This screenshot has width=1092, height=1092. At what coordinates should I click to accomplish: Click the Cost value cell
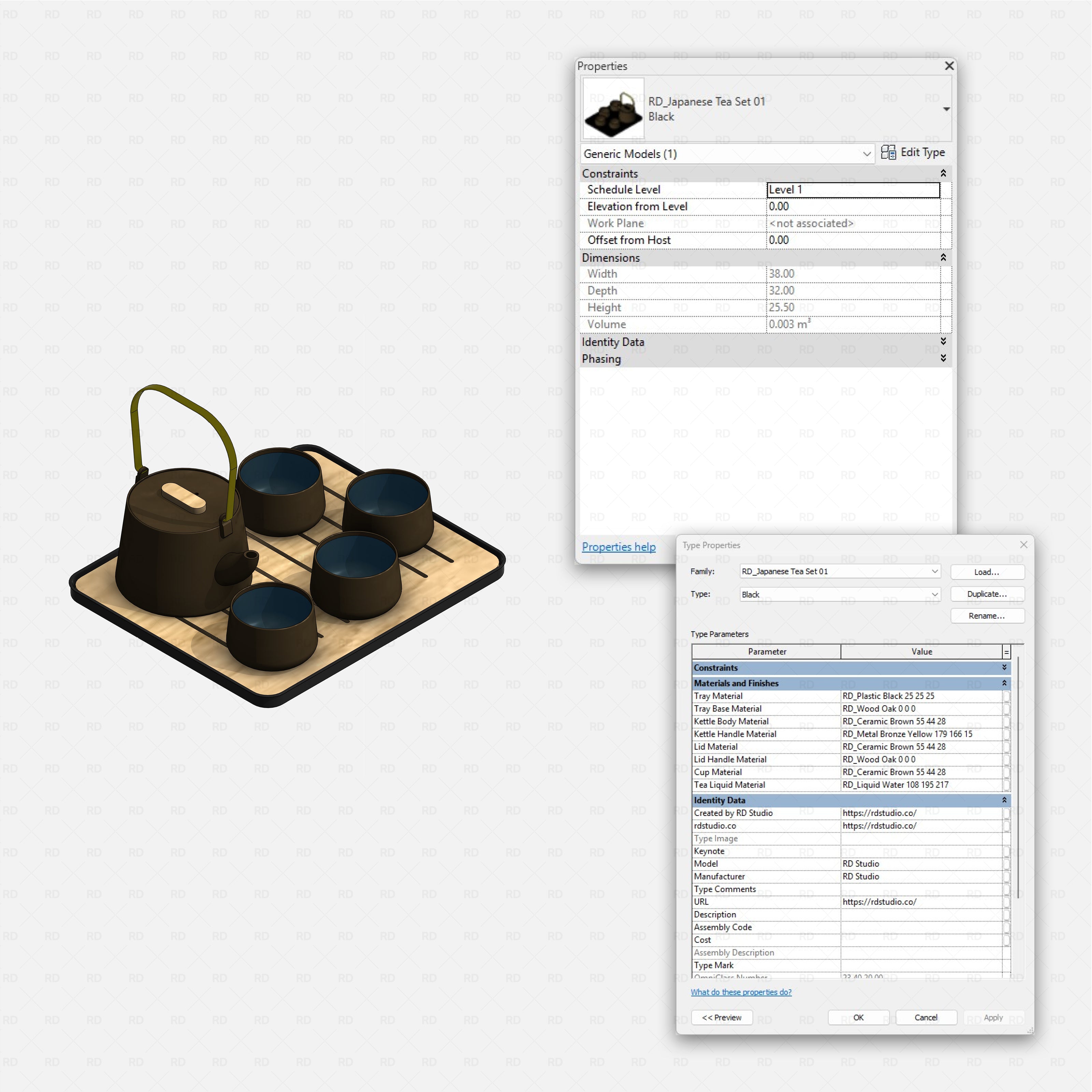921,940
